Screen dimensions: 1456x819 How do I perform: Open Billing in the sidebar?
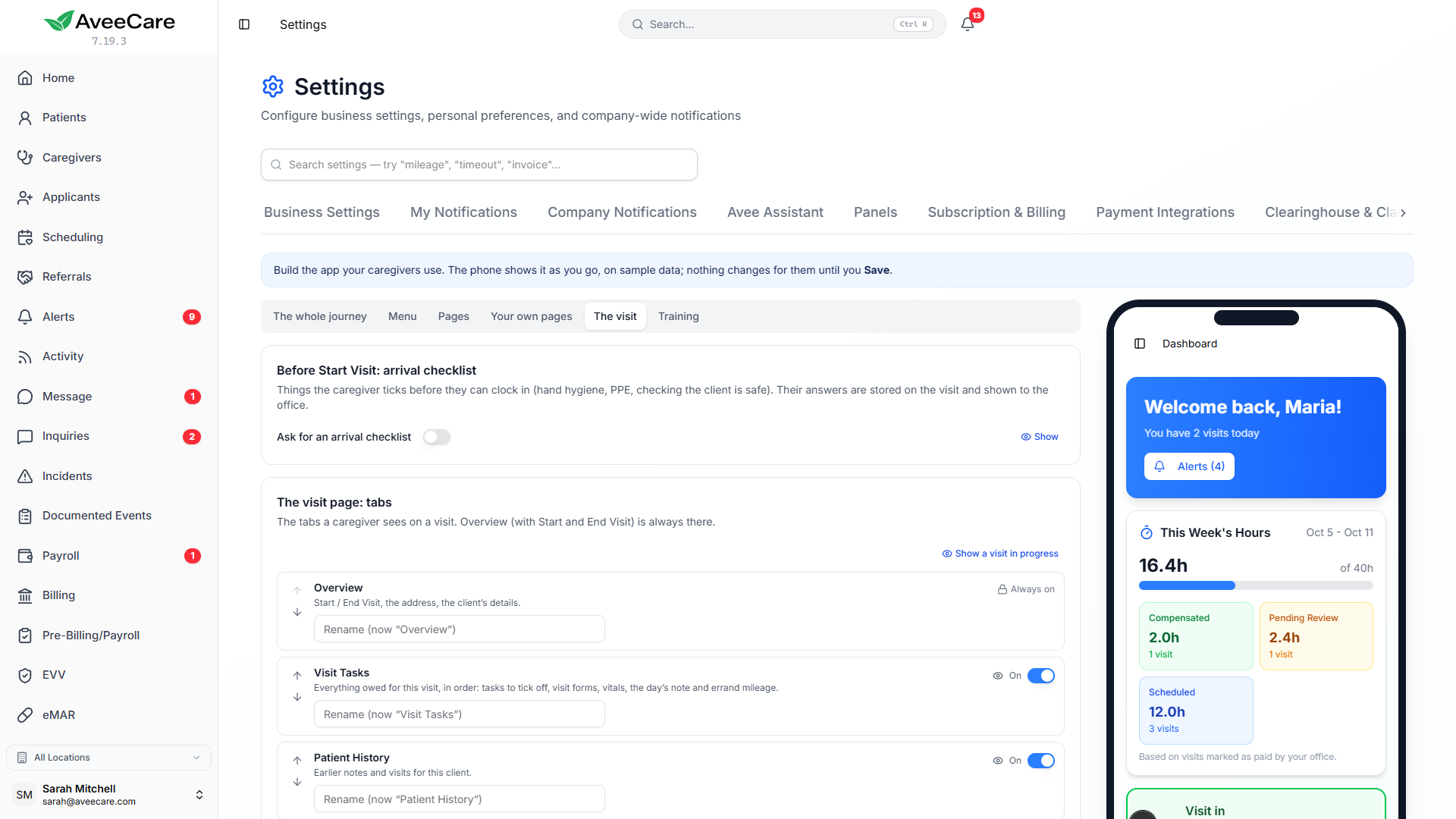(108, 595)
